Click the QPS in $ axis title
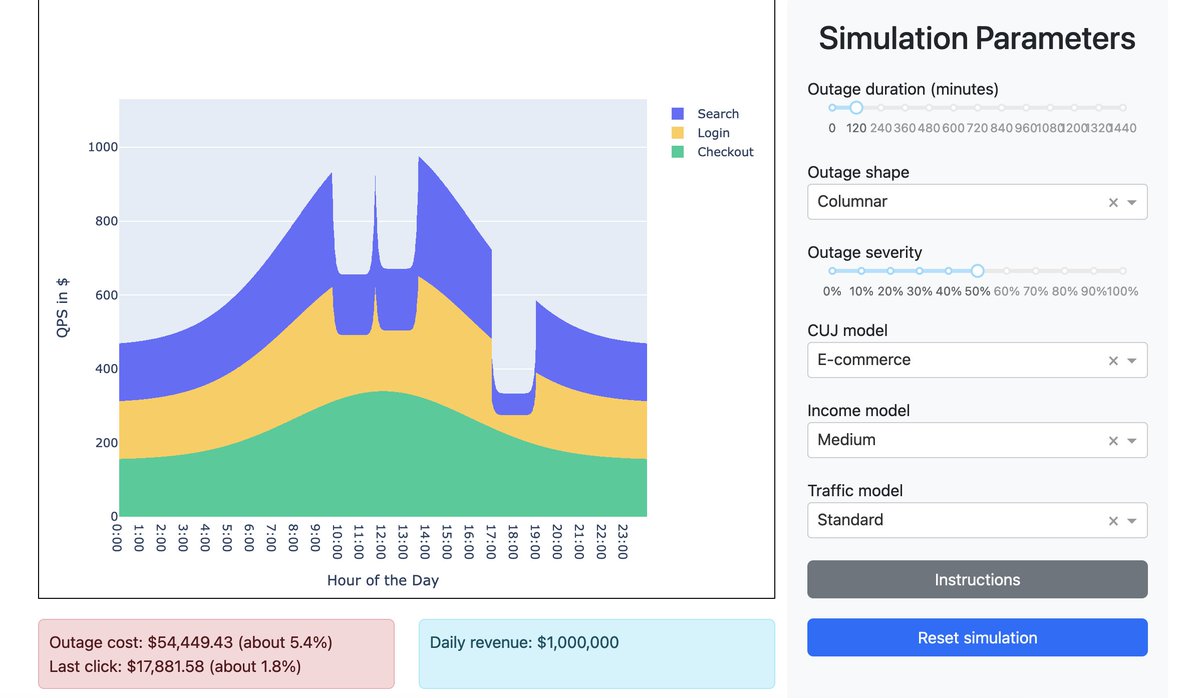Viewport: 1200px width, 698px height. click(62, 307)
